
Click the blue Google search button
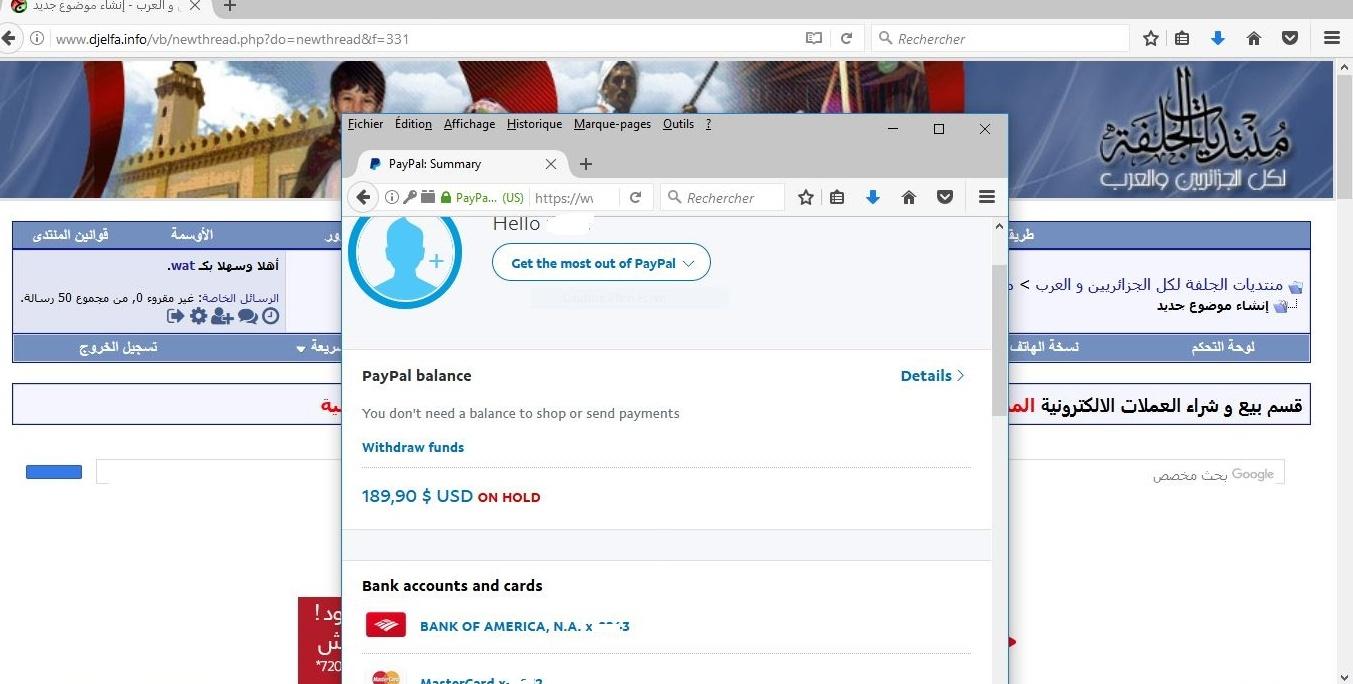[54, 472]
